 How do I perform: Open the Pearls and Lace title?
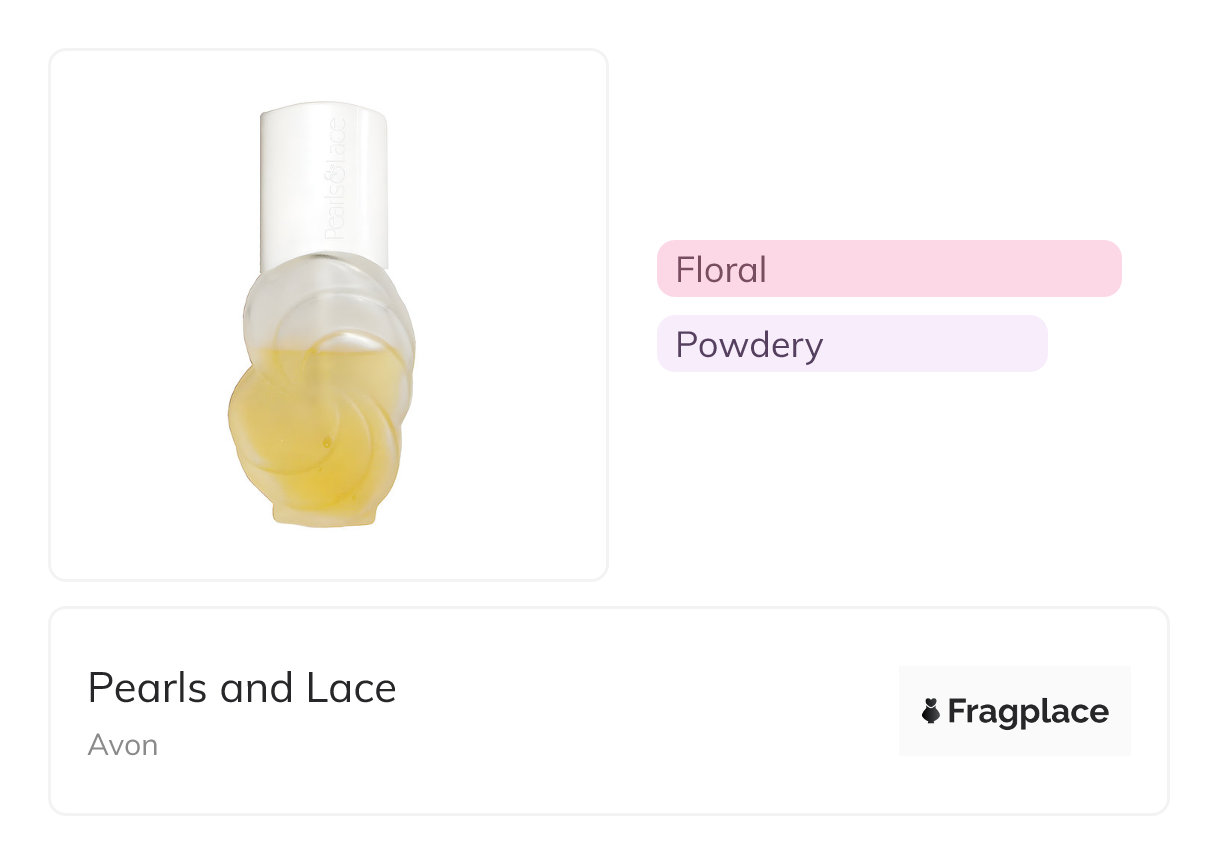[x=242, y=688]
